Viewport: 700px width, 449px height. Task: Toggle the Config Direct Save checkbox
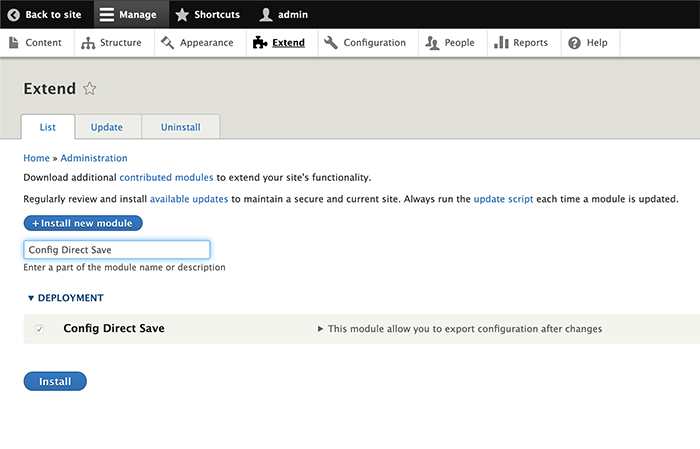[x=39, y=329]
